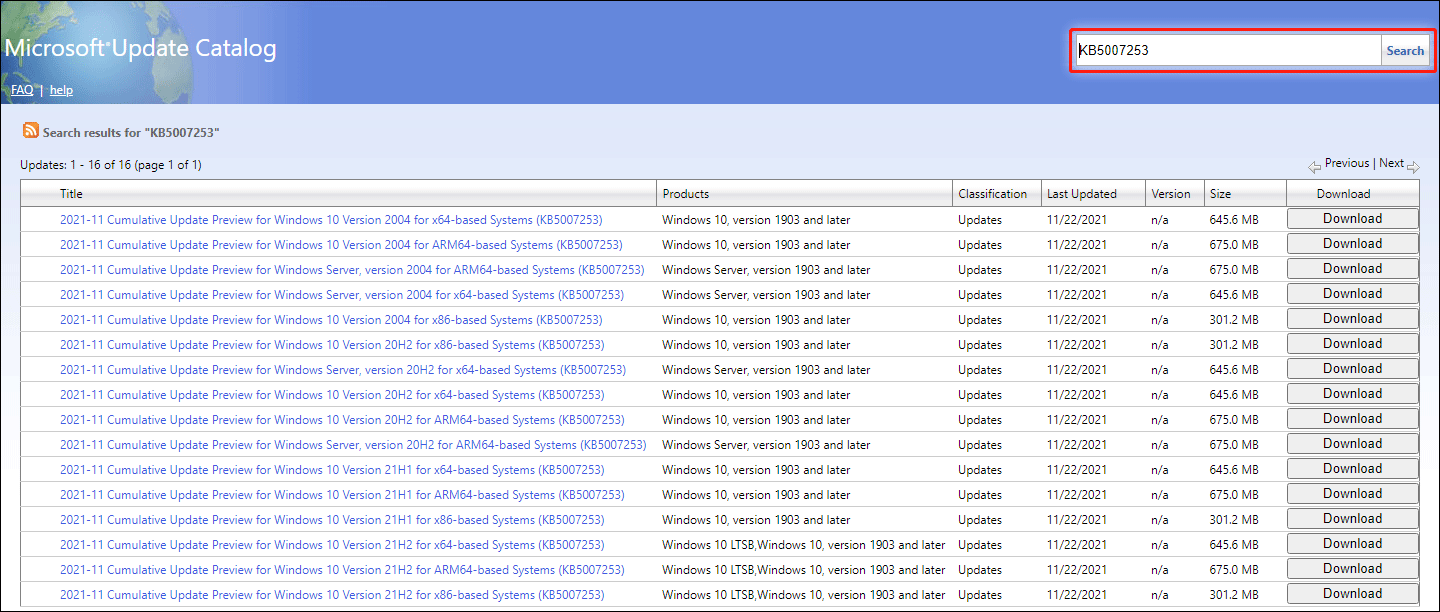Image resolution: width=1440 pixels, height=612 pixels.
Task: Open Windows 10 Version 21H1 ARM64-based update link
Action: pos(342,495)
